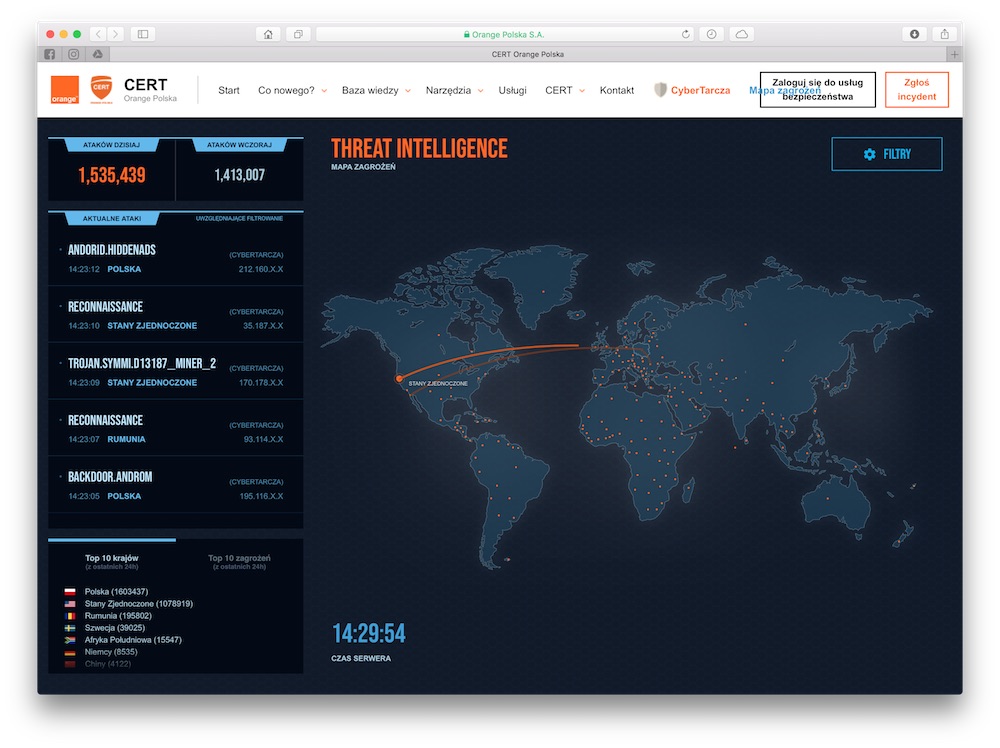
Task: Click Zaloguj się do usług bezpieczeństwa
Action: [818, 89]
